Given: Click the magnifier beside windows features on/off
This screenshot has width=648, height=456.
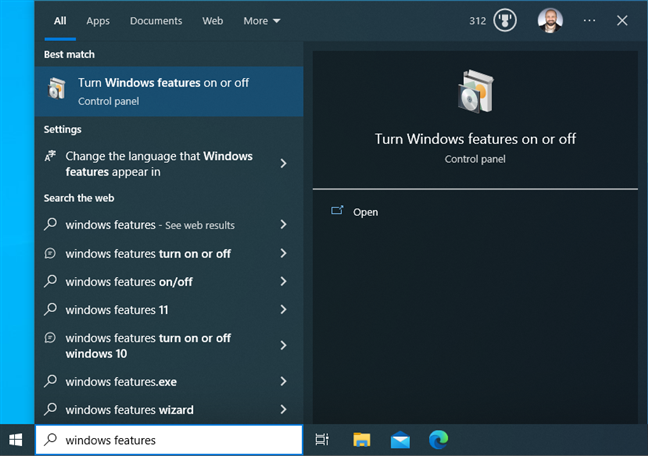Looking at the screenshot, I should point(50,281).
